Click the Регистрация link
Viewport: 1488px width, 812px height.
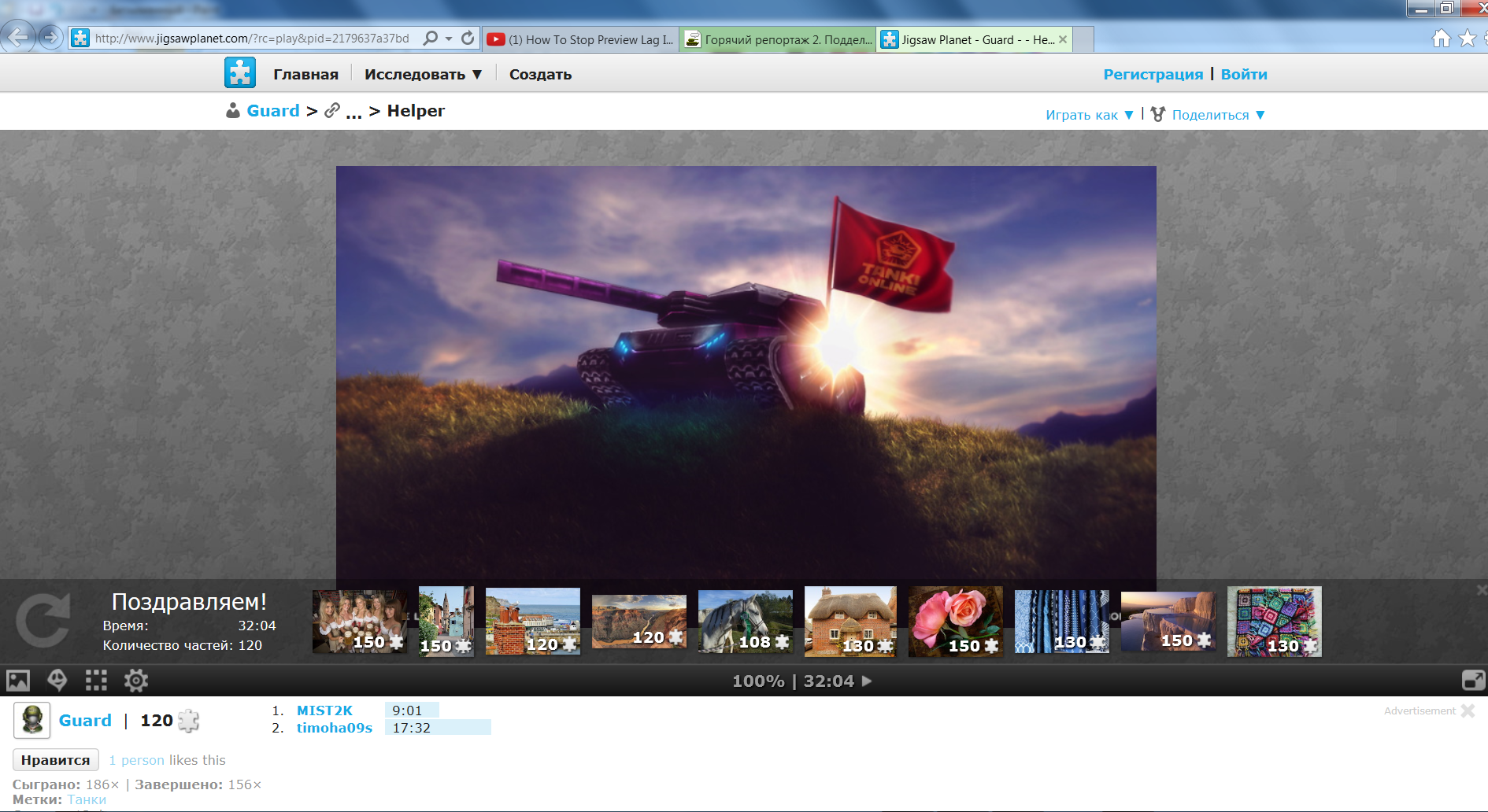coord(1153,74)
